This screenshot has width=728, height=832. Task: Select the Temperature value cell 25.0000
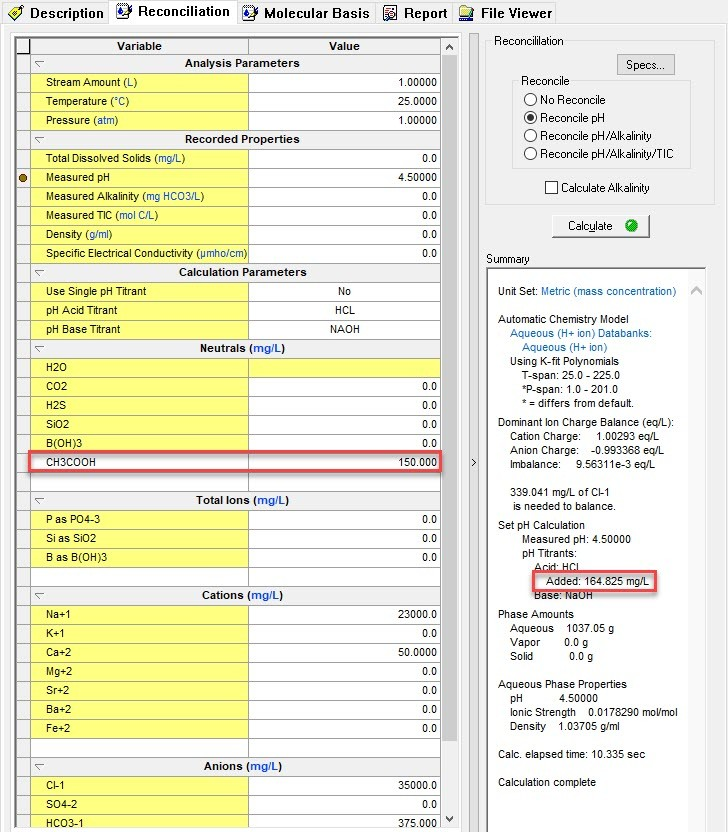pyautogui.click(x=344, y=101)
